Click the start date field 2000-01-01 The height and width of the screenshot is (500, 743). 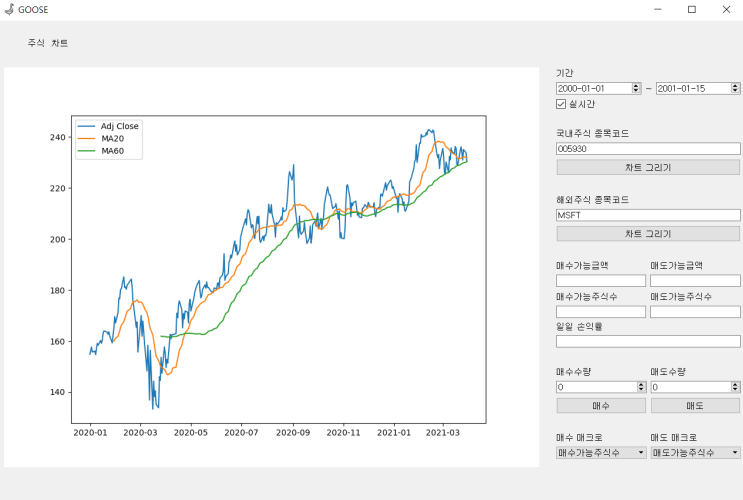click(594, 89)
